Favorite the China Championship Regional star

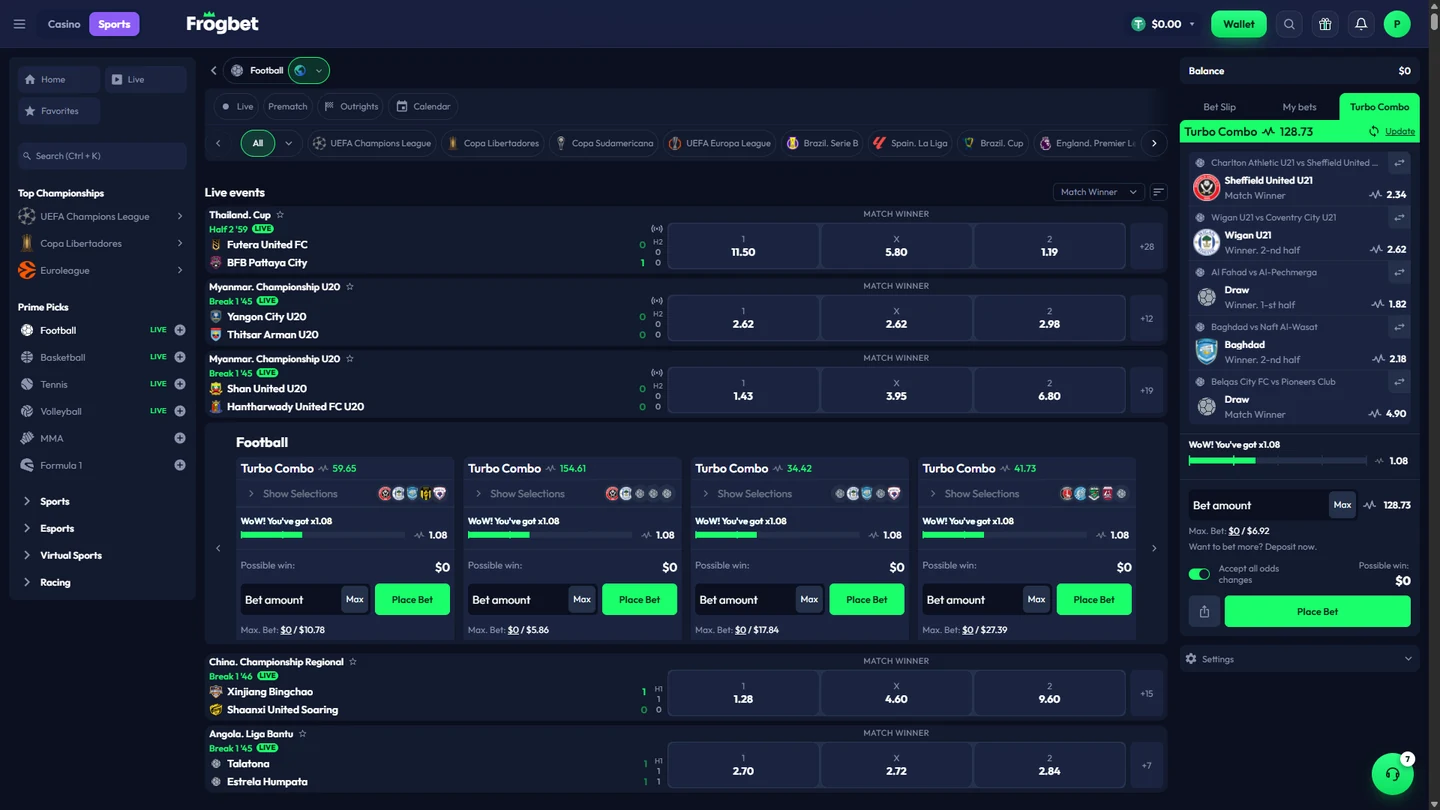[353, 662]
